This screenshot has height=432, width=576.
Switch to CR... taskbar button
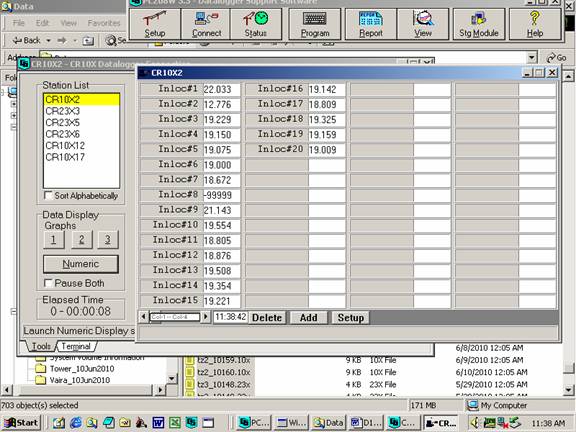[440, 423]
